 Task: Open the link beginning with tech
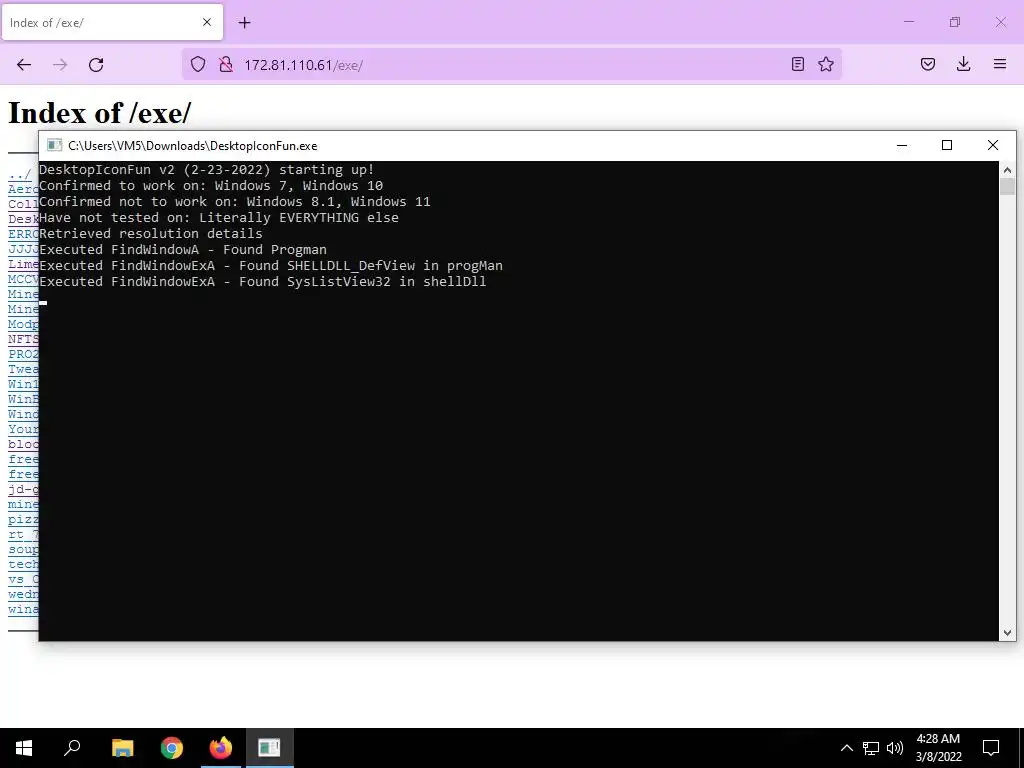pyautogui.click(x=23, y=564)
